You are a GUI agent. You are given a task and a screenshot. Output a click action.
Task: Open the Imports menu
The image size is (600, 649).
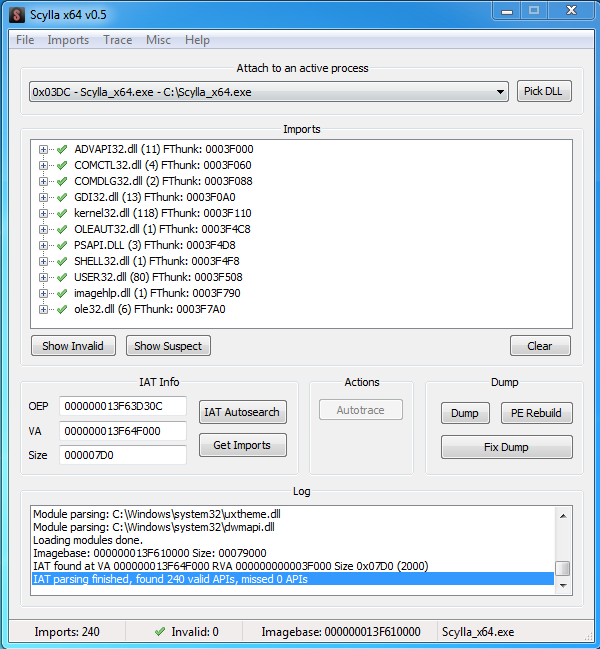(68, 40)
